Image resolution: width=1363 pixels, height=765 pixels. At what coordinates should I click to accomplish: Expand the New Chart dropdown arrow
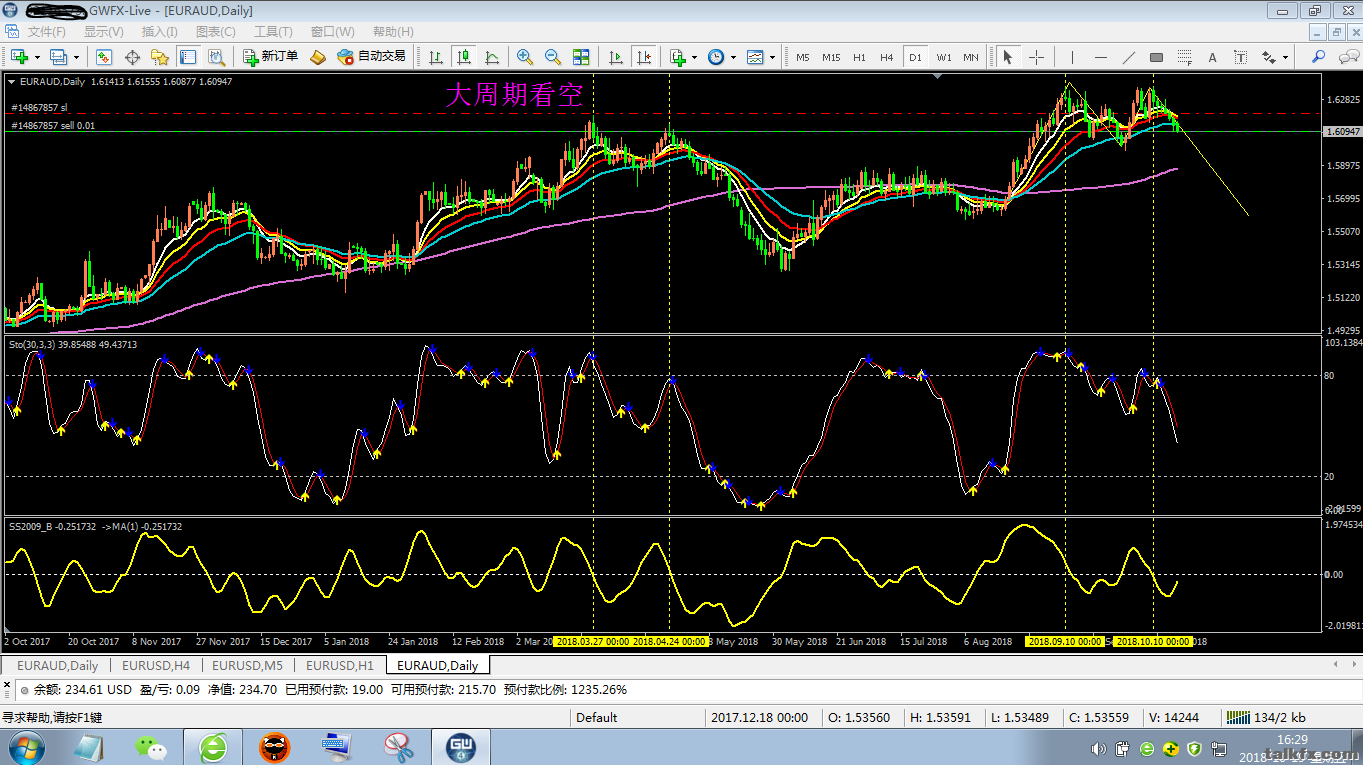[37, 57]
